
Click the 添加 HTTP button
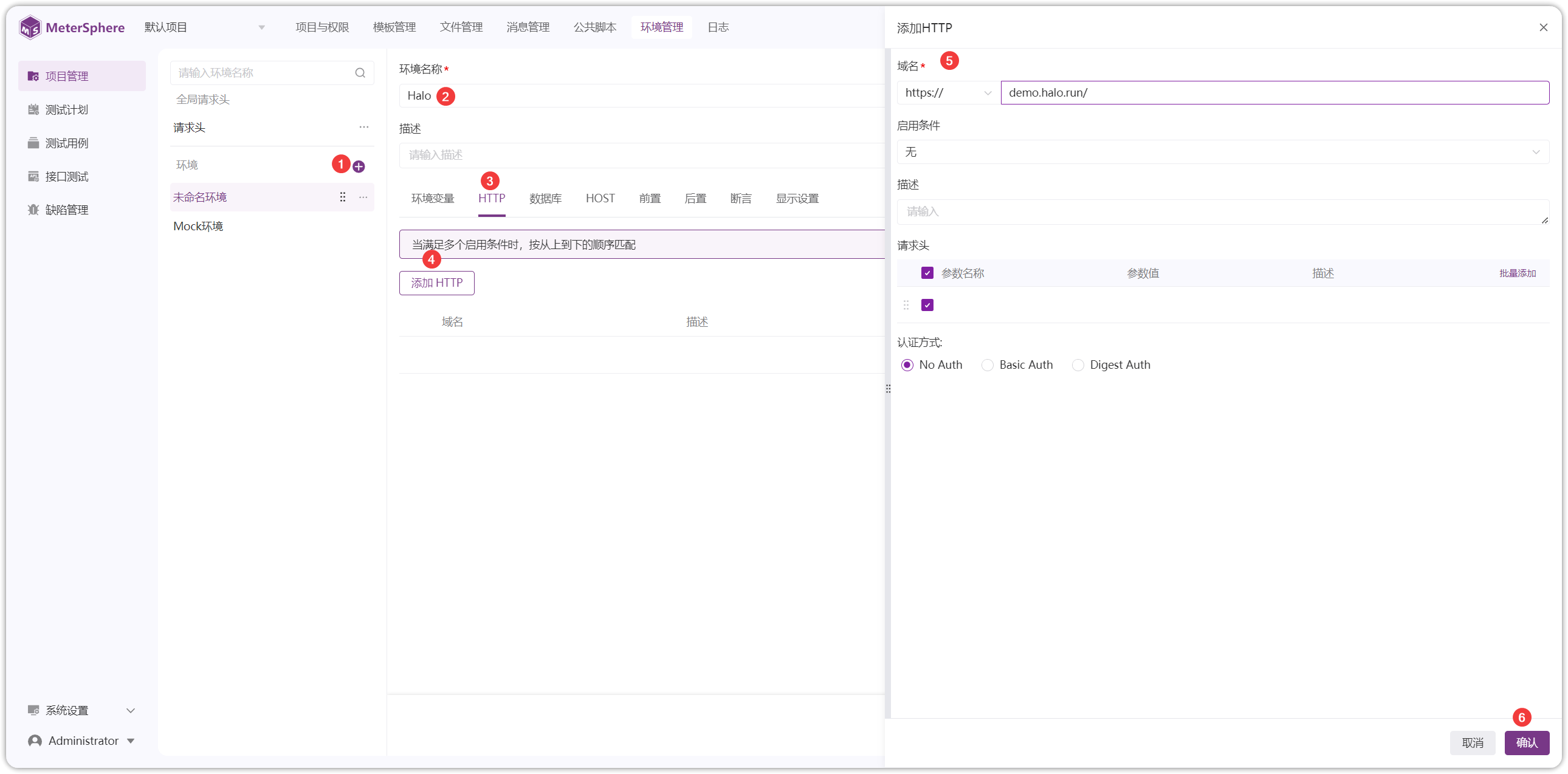[x=436, y=283]
